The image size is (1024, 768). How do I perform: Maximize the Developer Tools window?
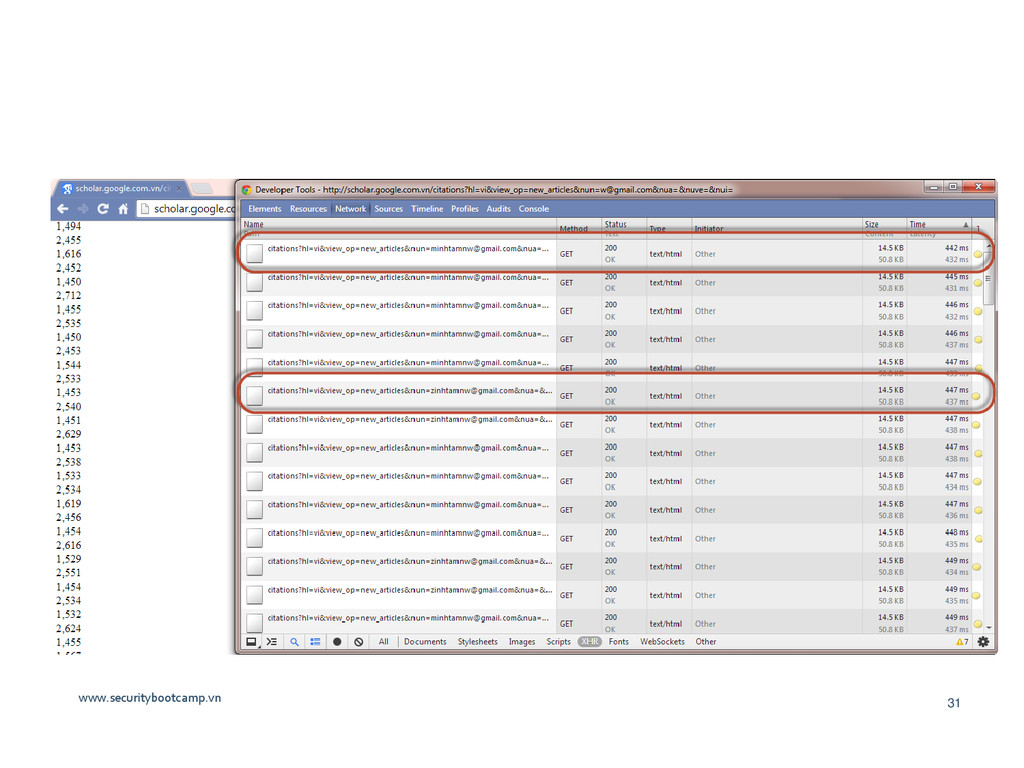pyautogui.click(x=953, y=187)
